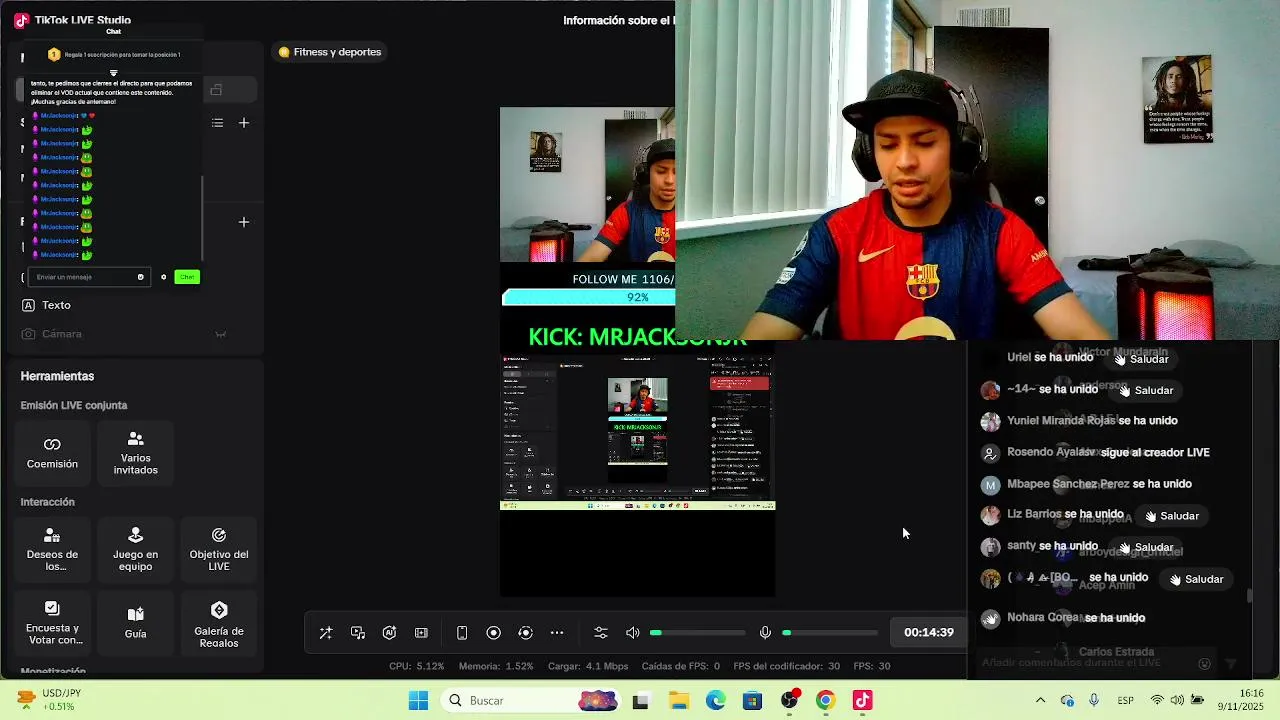
Task: Open Objetivo del LIVE tool
Action: [x=219, y=549]
